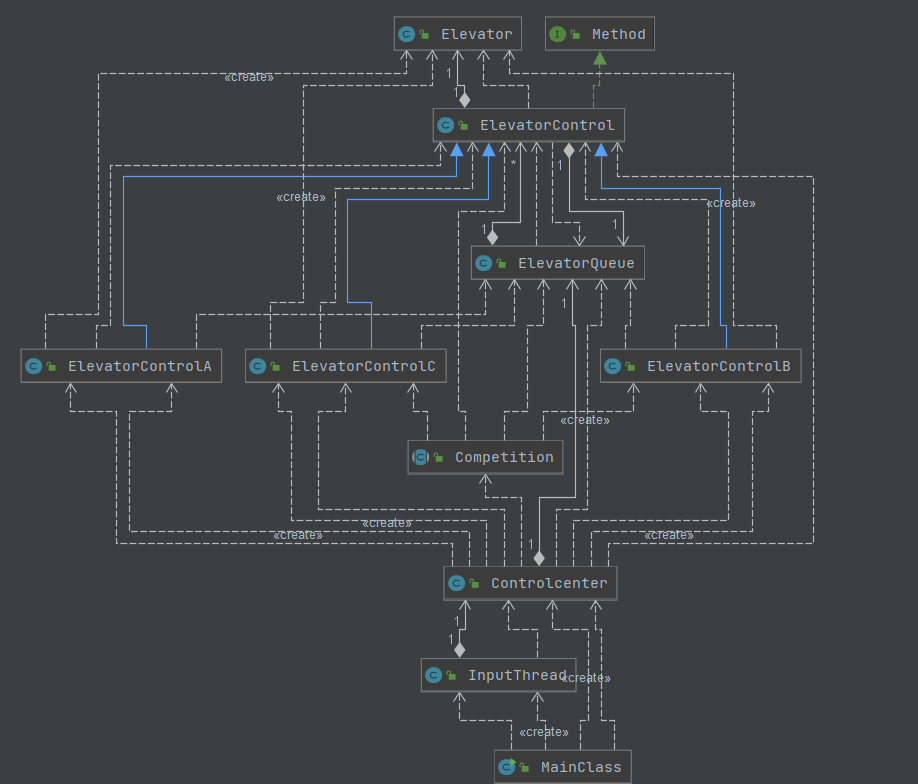
Task: Click the diamond connector above InputThread
Action: (460, 649)
